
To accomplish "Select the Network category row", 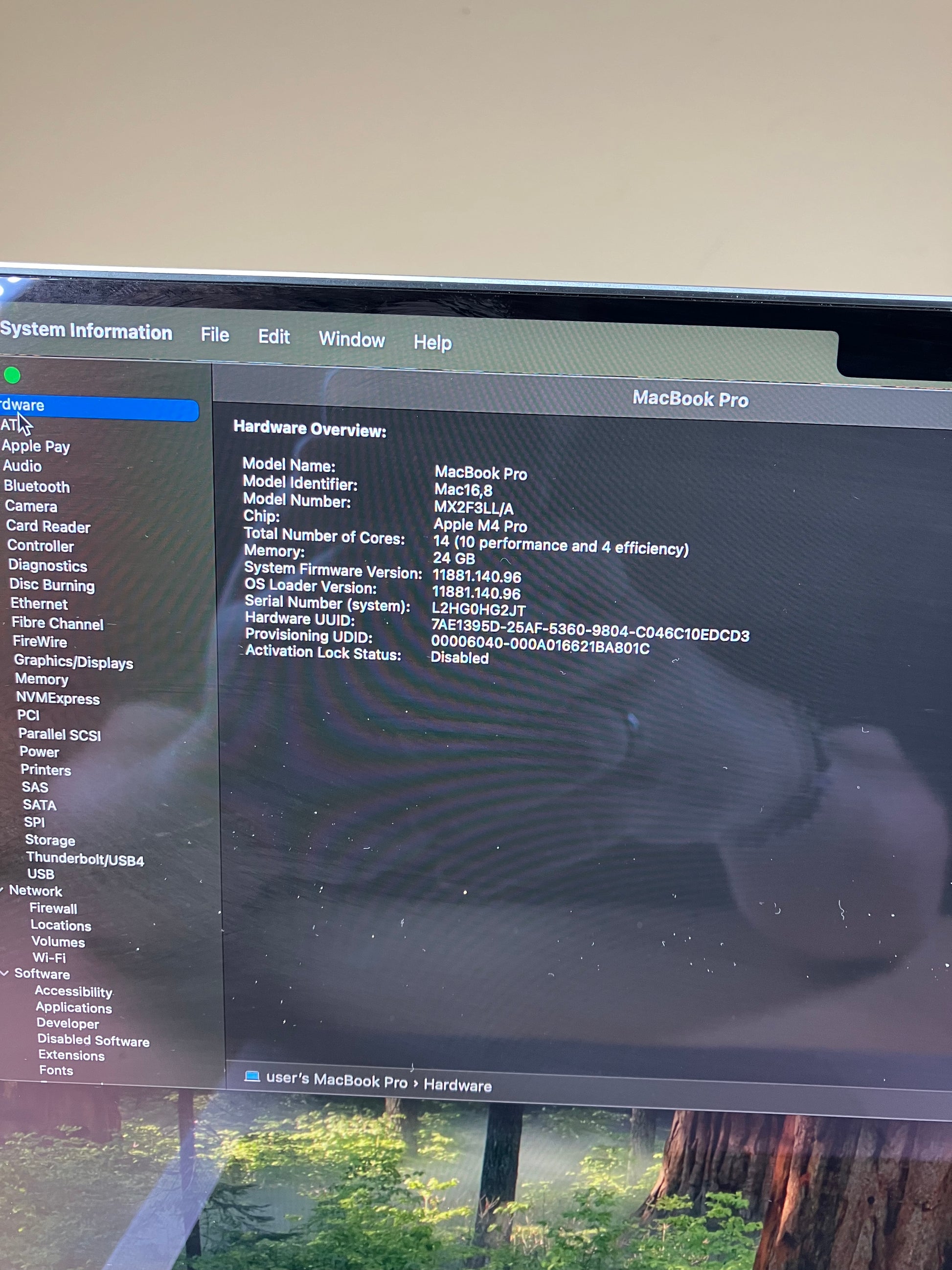I will tap(36, 891).
